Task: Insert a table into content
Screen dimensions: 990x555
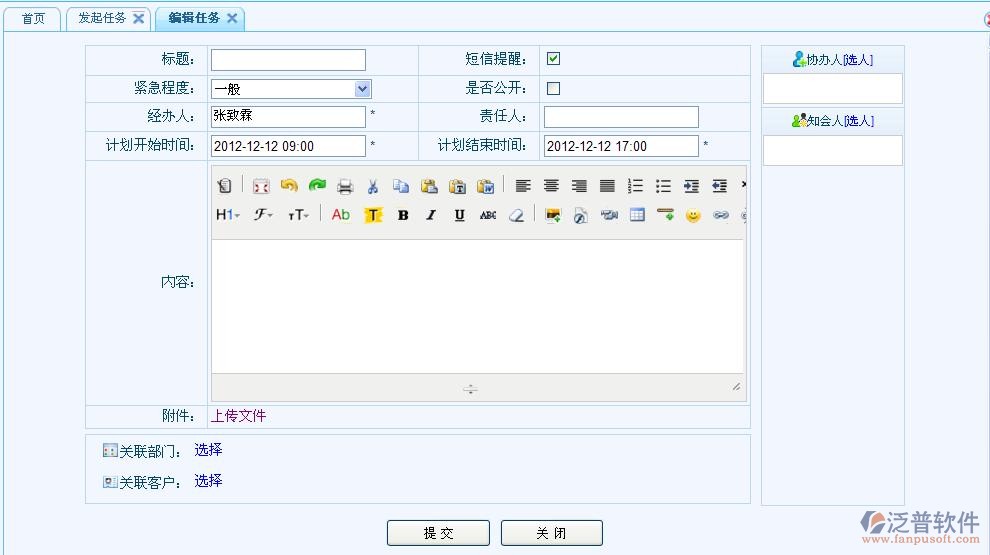Action: (x=637, y=215)
